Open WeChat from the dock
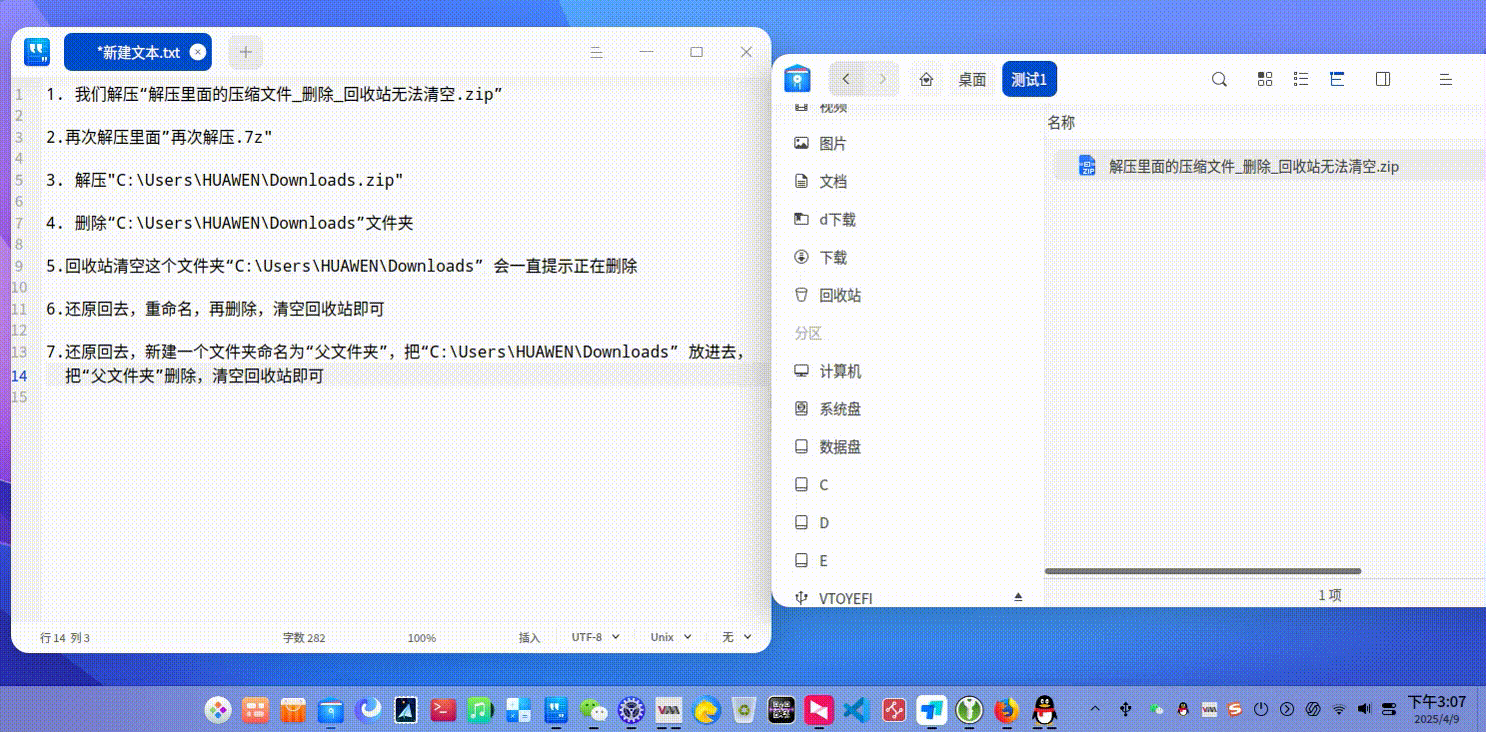 pos(594,710)
